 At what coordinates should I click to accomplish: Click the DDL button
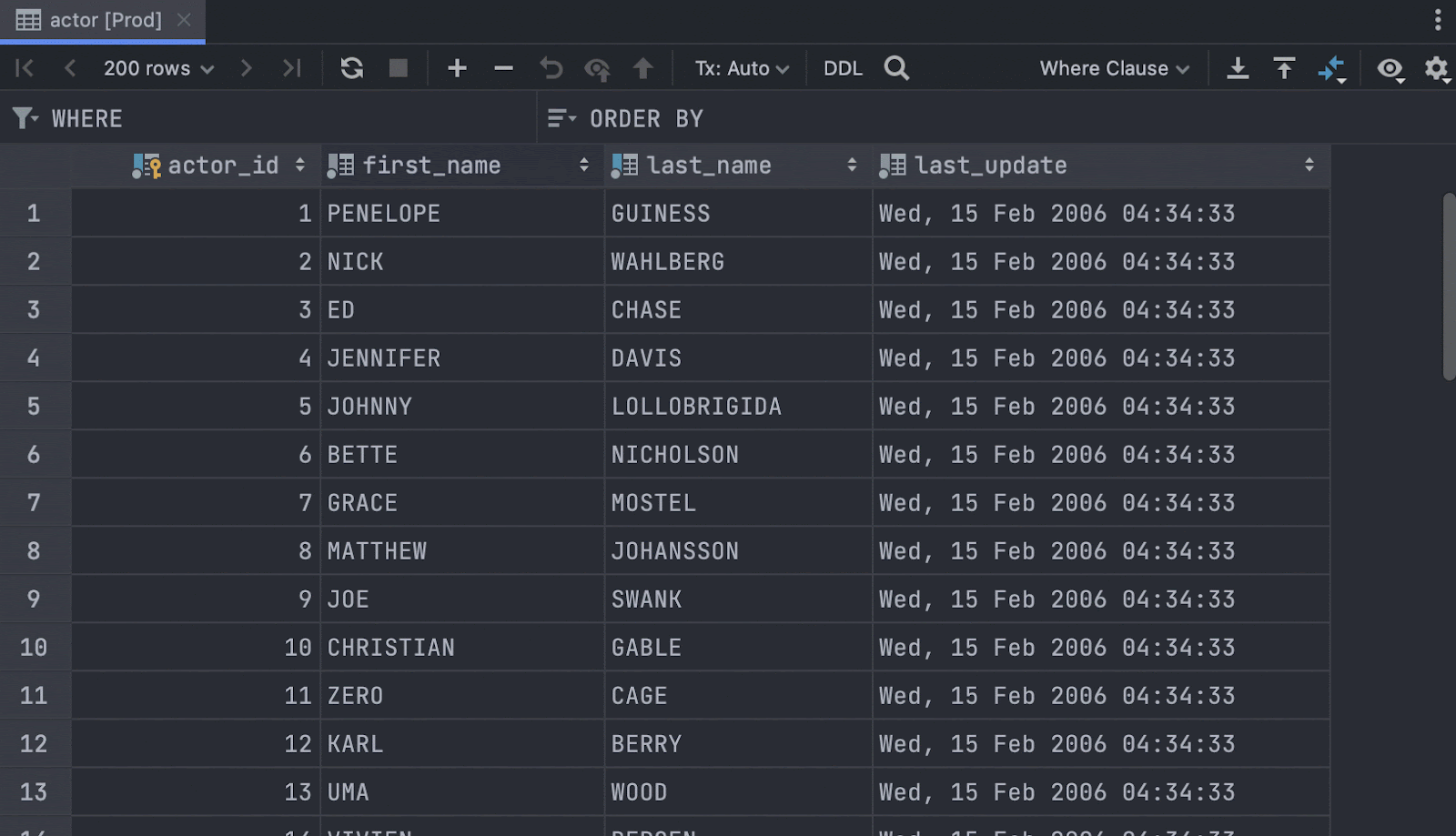pos(843,68)
